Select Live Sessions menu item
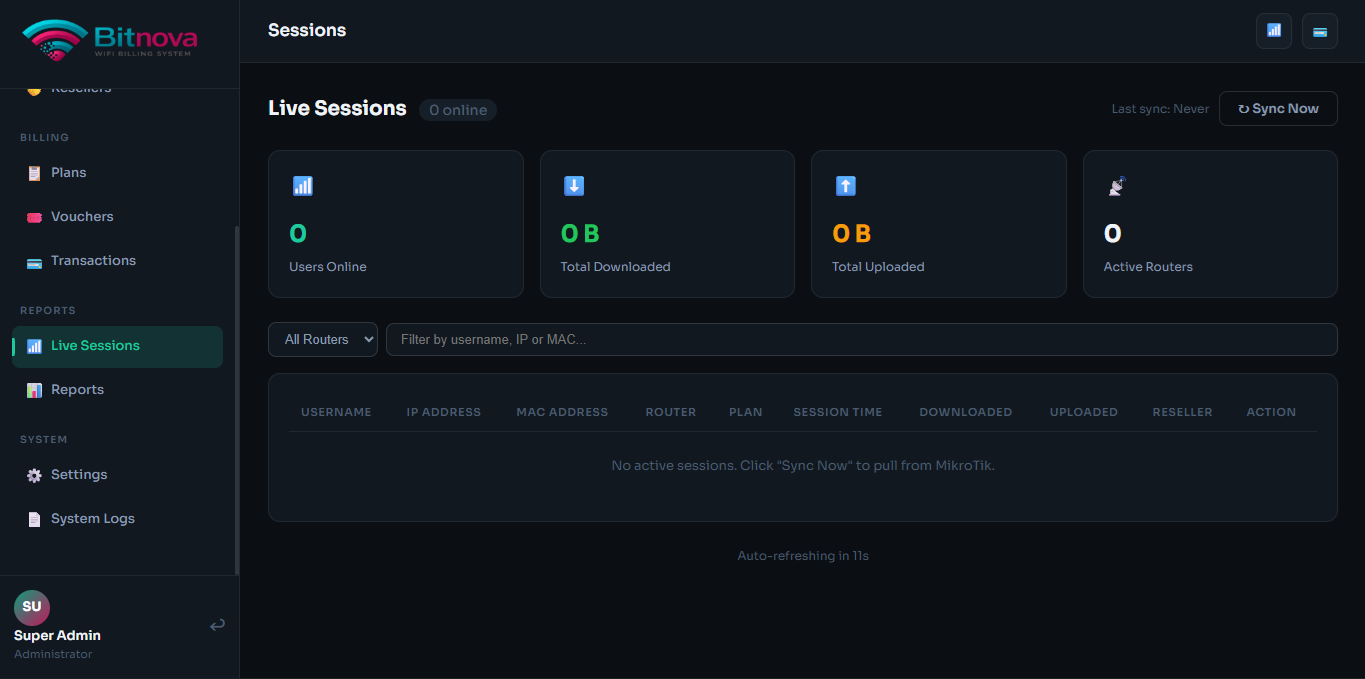 click(x=95, y=346)
